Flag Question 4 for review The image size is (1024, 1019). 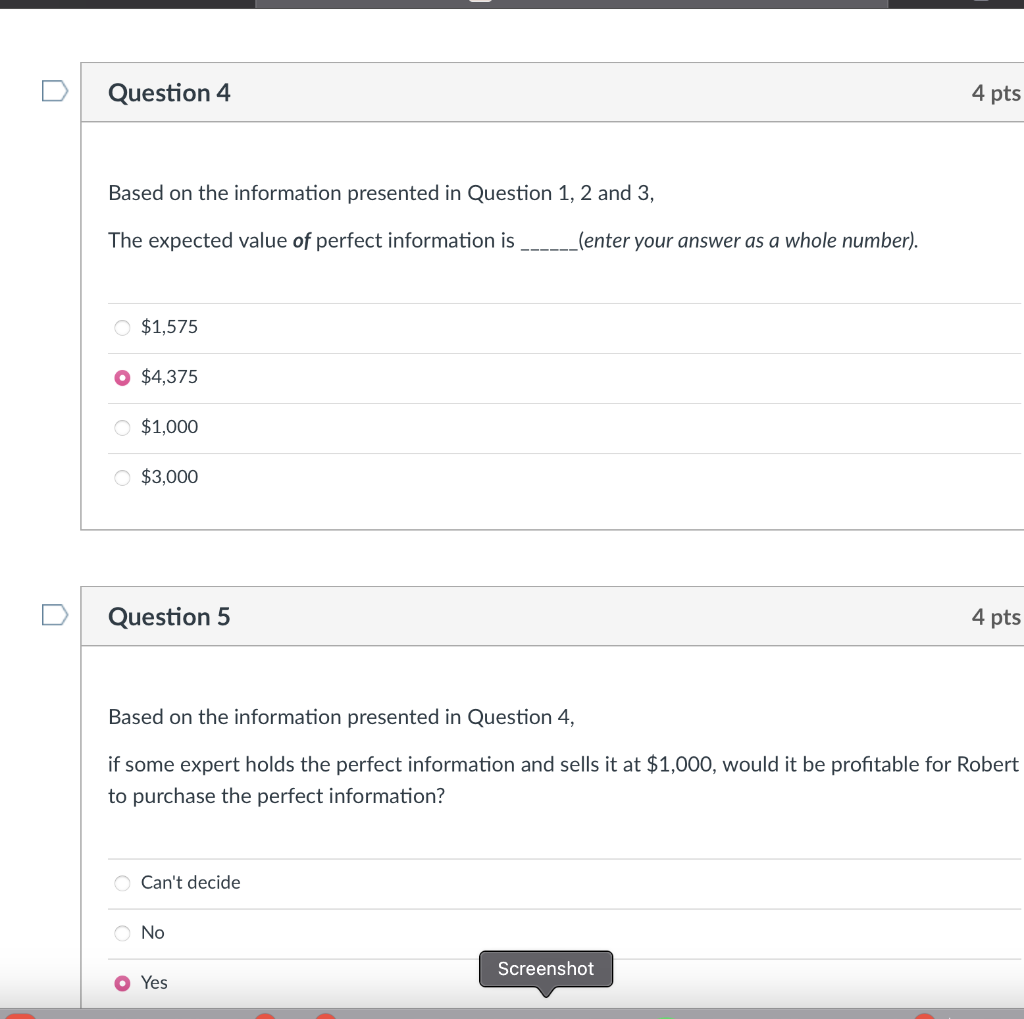tap(55, 92)
